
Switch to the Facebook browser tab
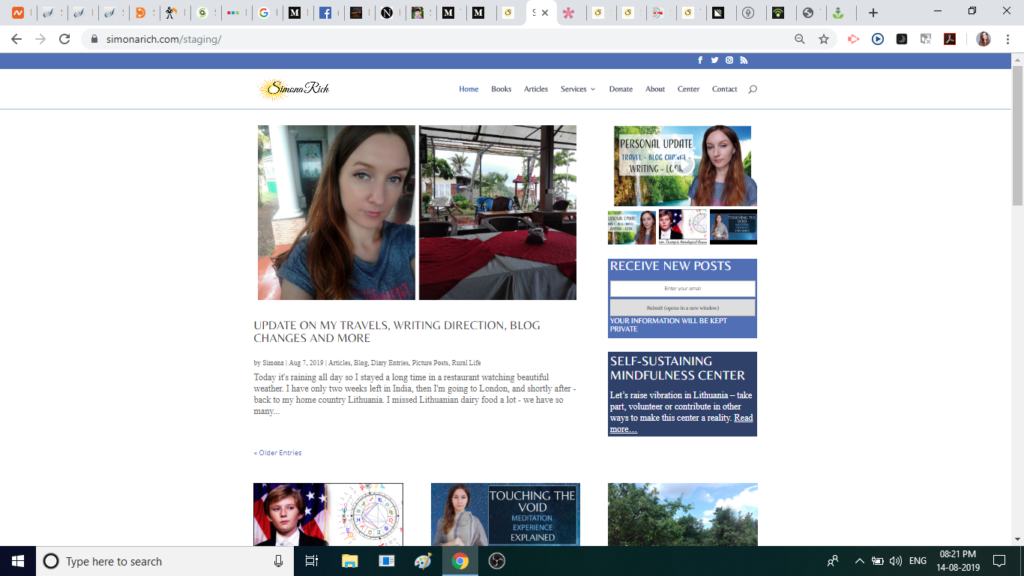point(325,12)
